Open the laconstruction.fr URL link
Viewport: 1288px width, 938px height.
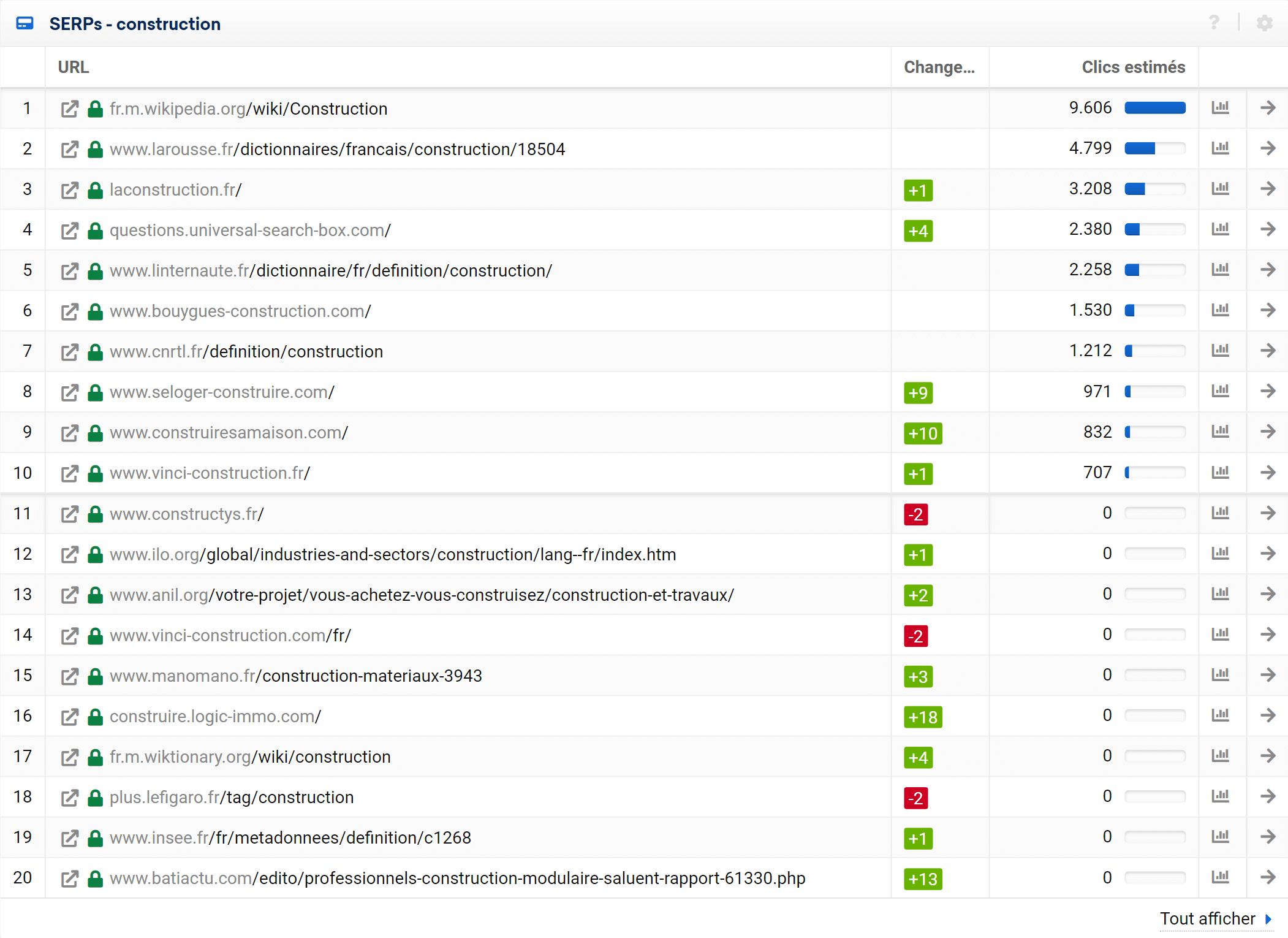click(x=176, y=189)
